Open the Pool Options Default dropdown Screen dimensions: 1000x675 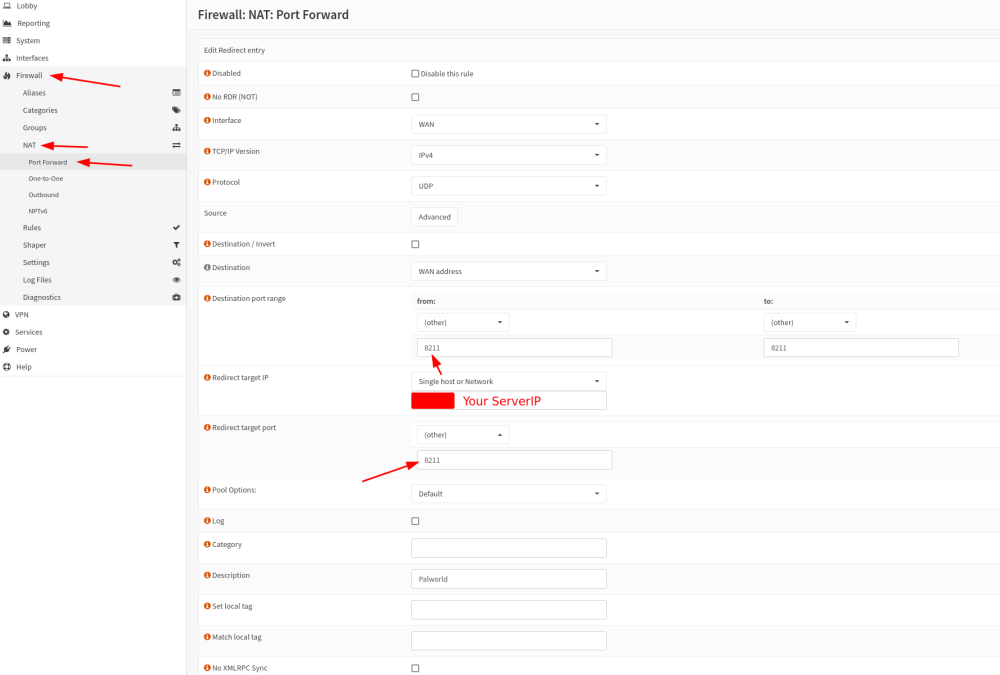508,494
